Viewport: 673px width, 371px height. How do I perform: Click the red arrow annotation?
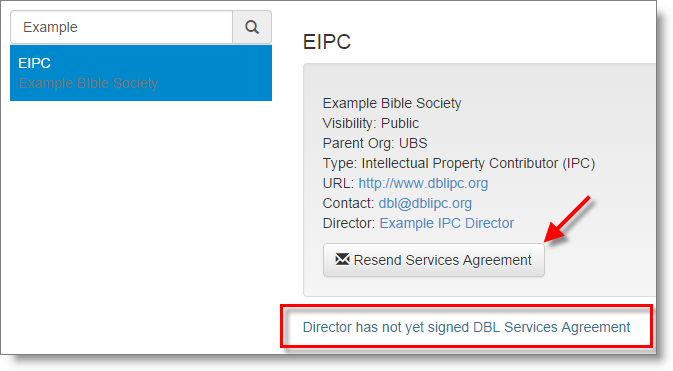(567, 219)
